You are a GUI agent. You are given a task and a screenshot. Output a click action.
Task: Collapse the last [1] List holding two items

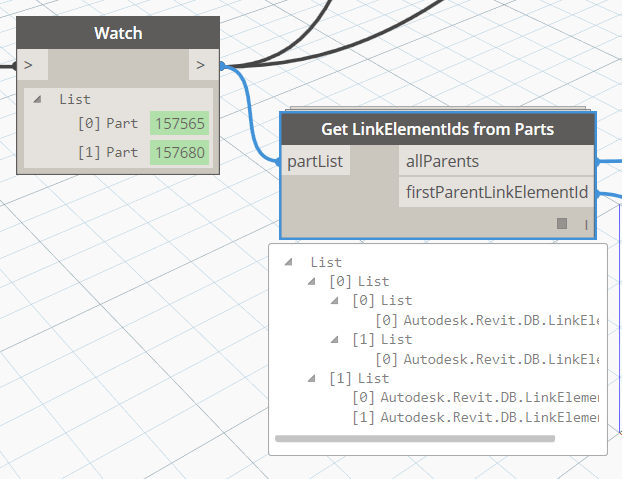tap(312, 378)
